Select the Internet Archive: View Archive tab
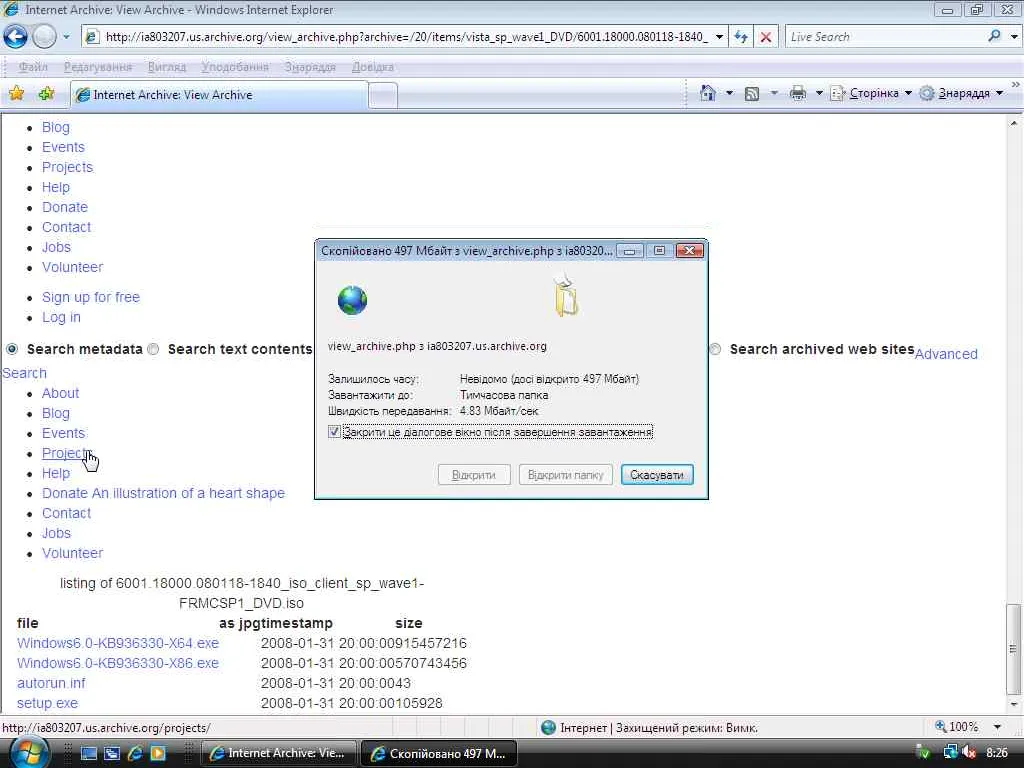The image size is (1024, 768). pos(219,95)
